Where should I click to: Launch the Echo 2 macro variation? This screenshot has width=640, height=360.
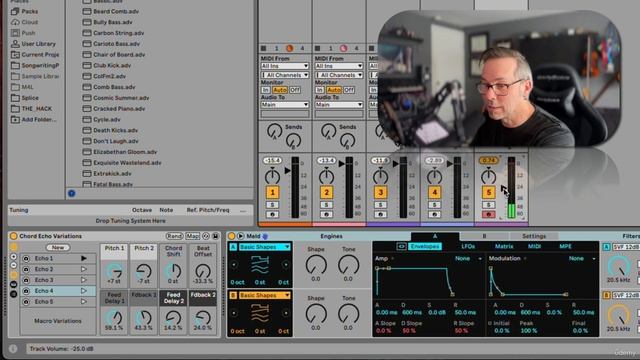[84, 269]
